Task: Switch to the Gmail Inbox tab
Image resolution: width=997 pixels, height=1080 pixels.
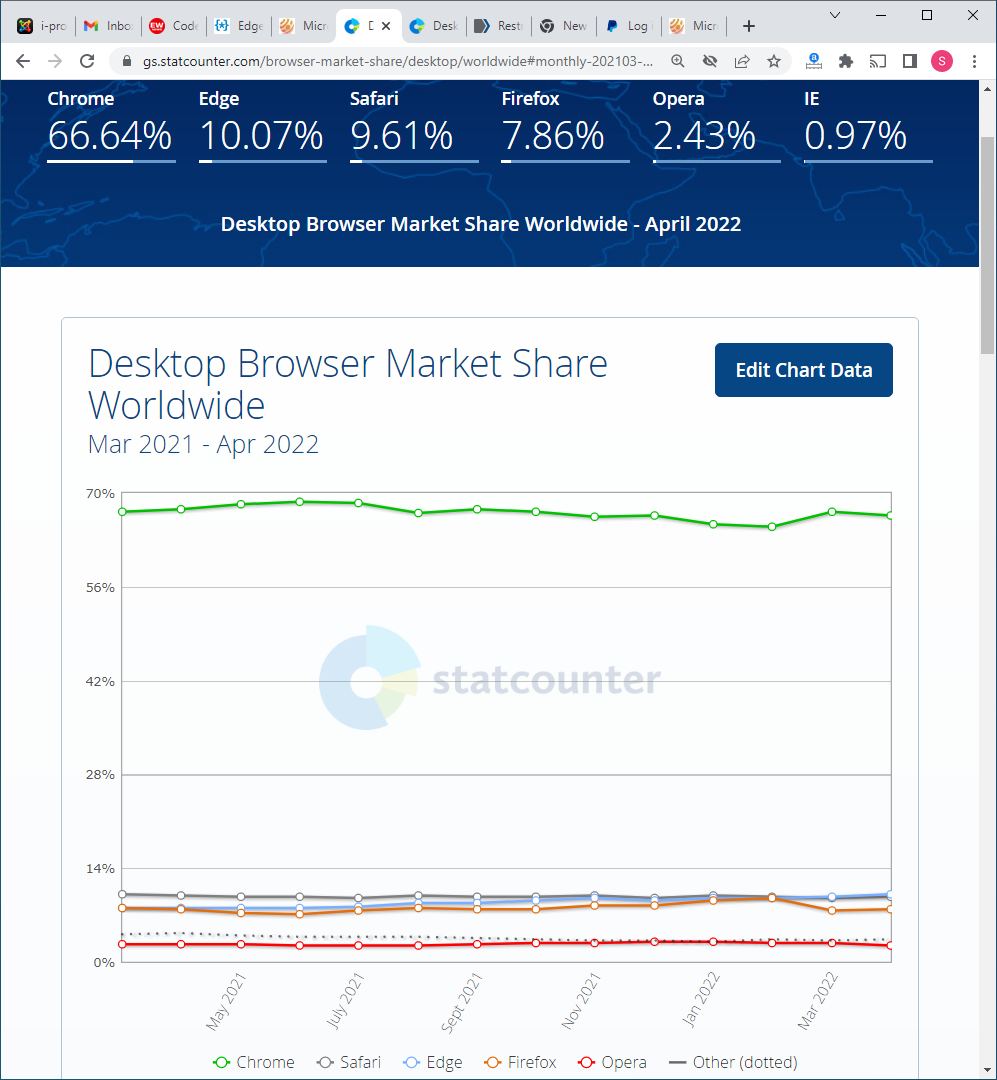Action: (107, 26)
